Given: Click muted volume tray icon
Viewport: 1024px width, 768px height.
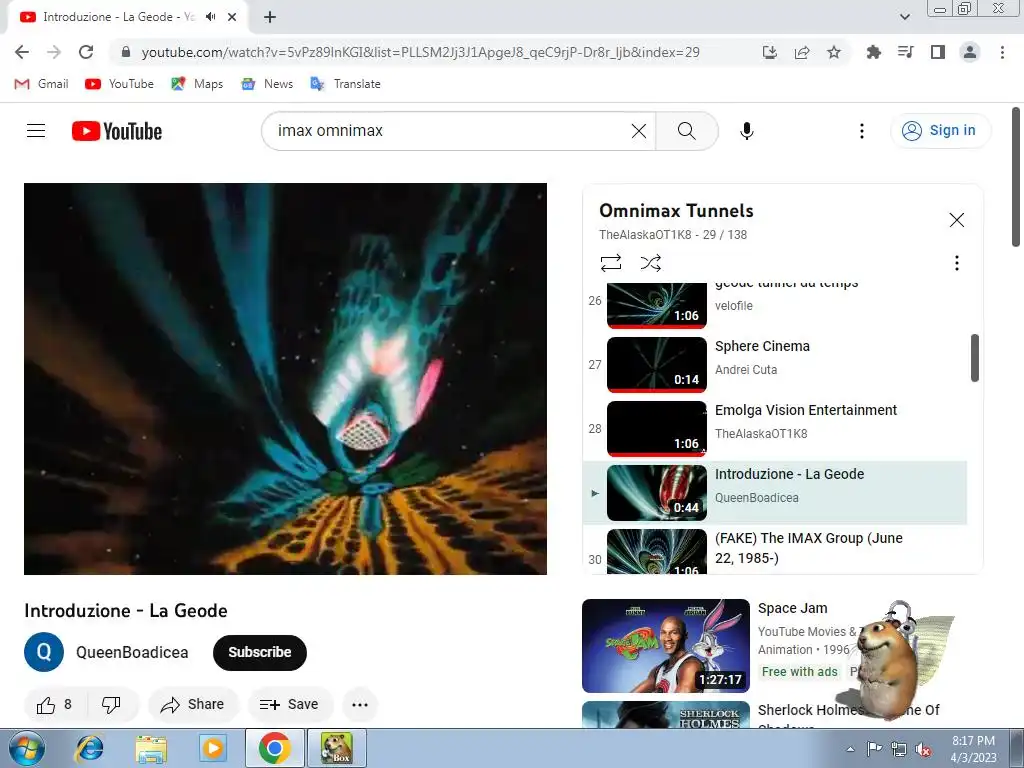Looking at the screenshot, I should coord(923,749).
